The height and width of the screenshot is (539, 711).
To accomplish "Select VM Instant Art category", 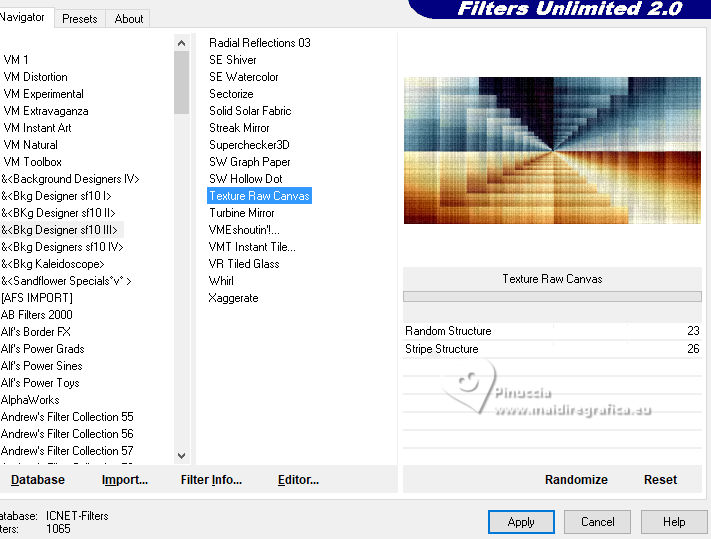I will [x=38, y=128].
